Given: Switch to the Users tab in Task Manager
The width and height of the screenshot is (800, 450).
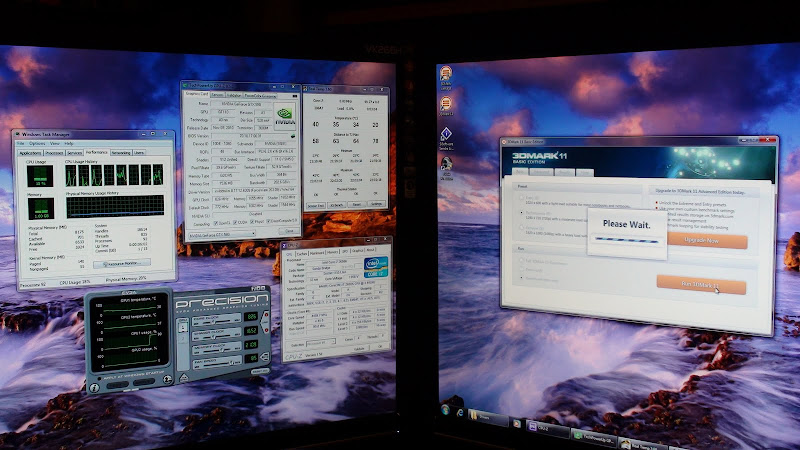Looking at the screenshot, I should click(x=139, y=152).
